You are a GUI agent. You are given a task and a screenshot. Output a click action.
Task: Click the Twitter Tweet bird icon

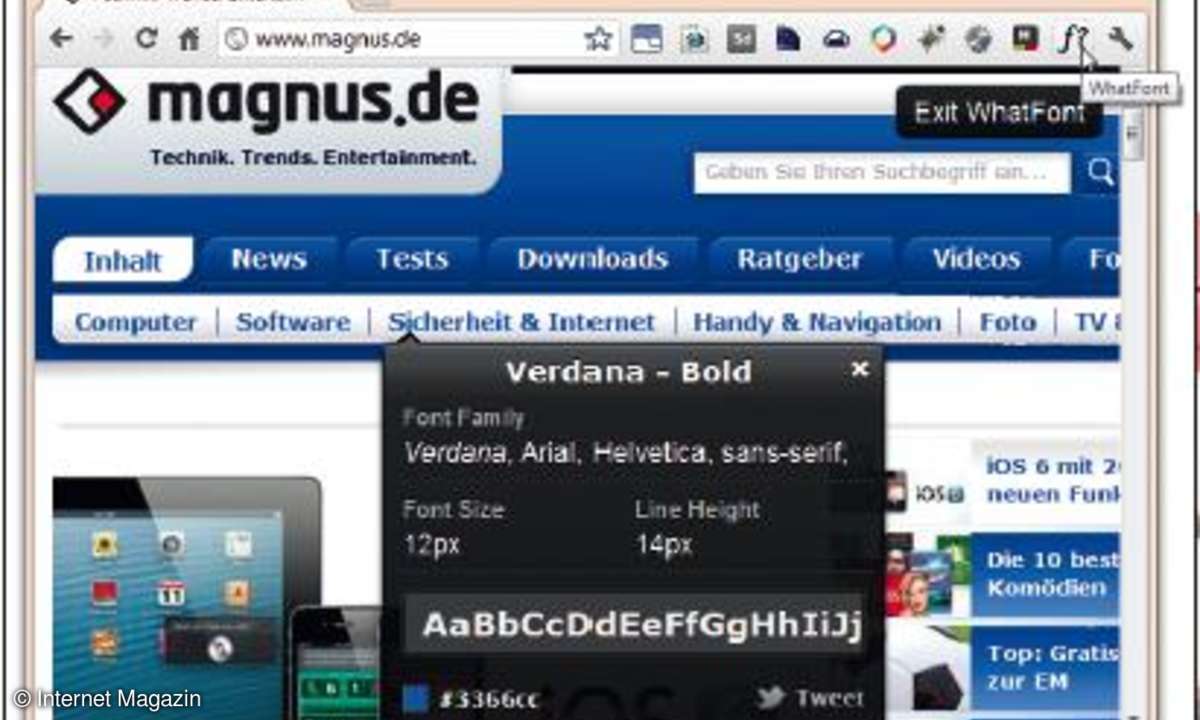coord(771,698)
